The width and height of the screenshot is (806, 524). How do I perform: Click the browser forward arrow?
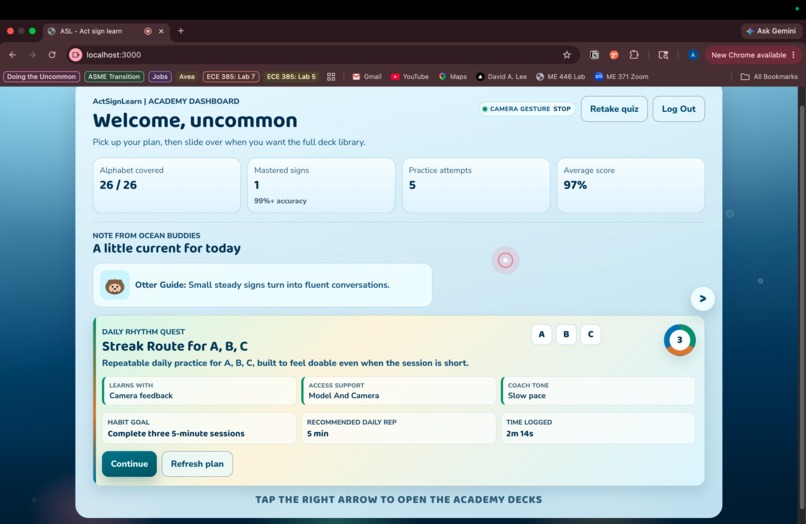click(x=32, y=55)
